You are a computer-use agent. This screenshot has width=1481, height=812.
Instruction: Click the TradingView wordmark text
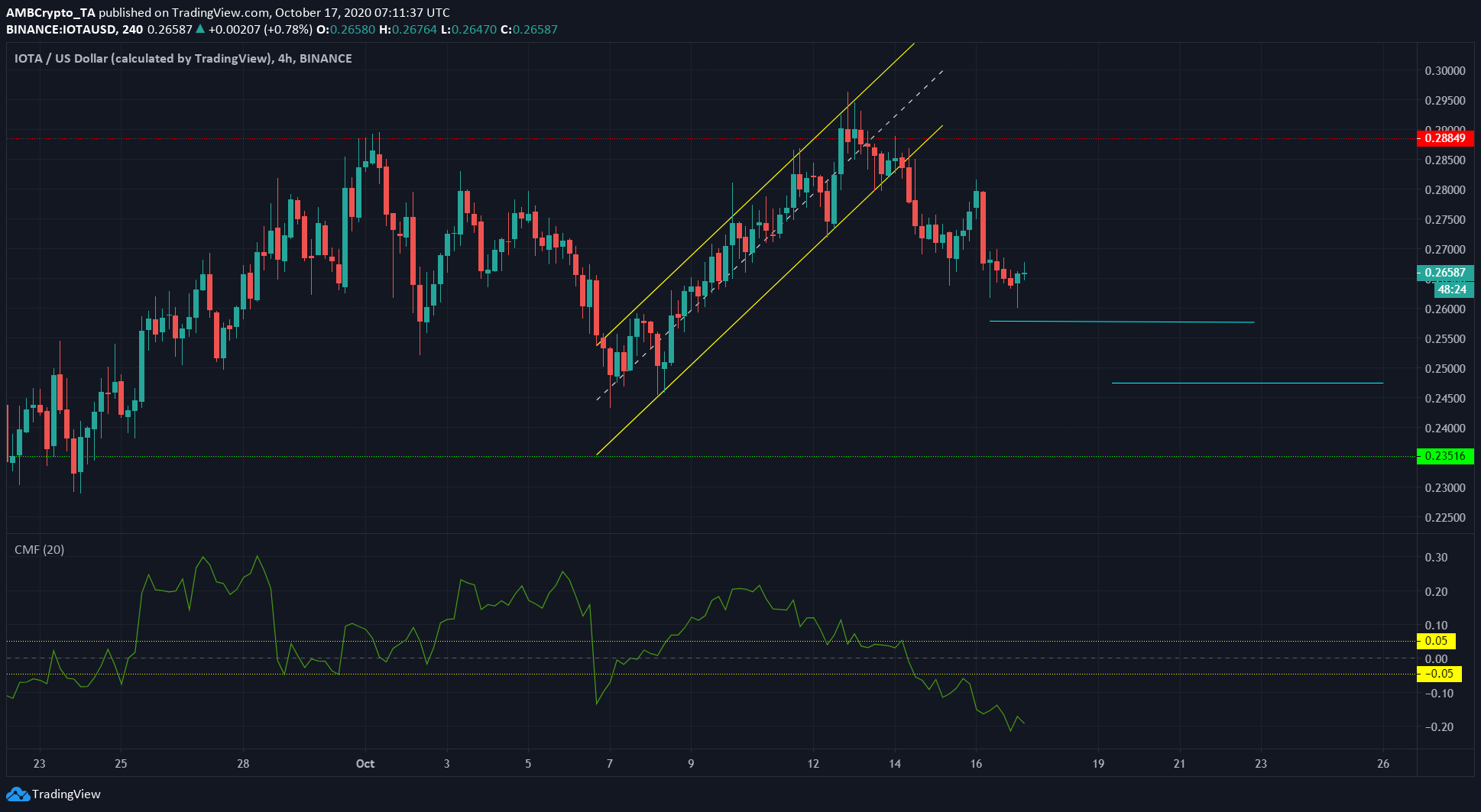66,794
